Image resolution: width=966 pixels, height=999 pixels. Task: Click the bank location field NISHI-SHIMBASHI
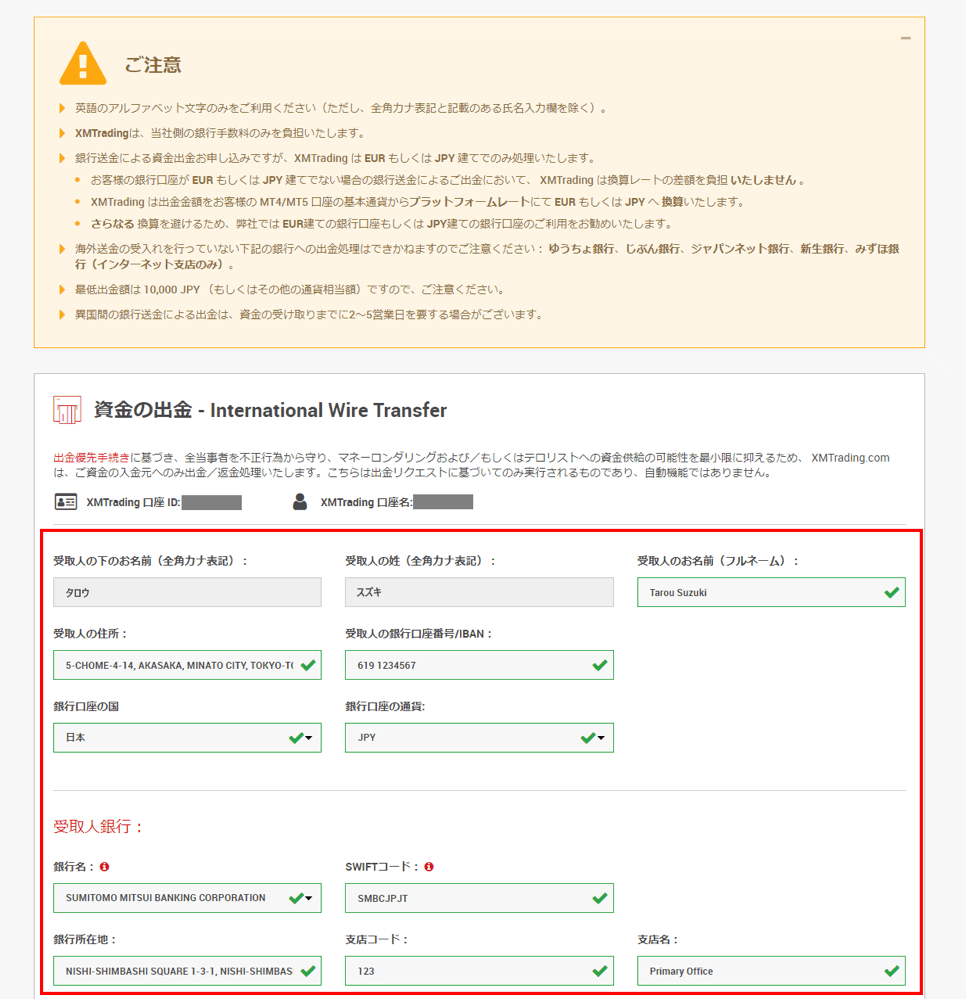point(178,971)
